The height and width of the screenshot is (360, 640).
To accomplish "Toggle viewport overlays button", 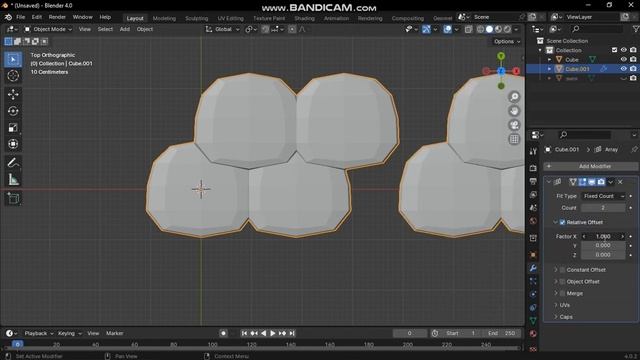I will pyautogui.click(x=447, y=29).
